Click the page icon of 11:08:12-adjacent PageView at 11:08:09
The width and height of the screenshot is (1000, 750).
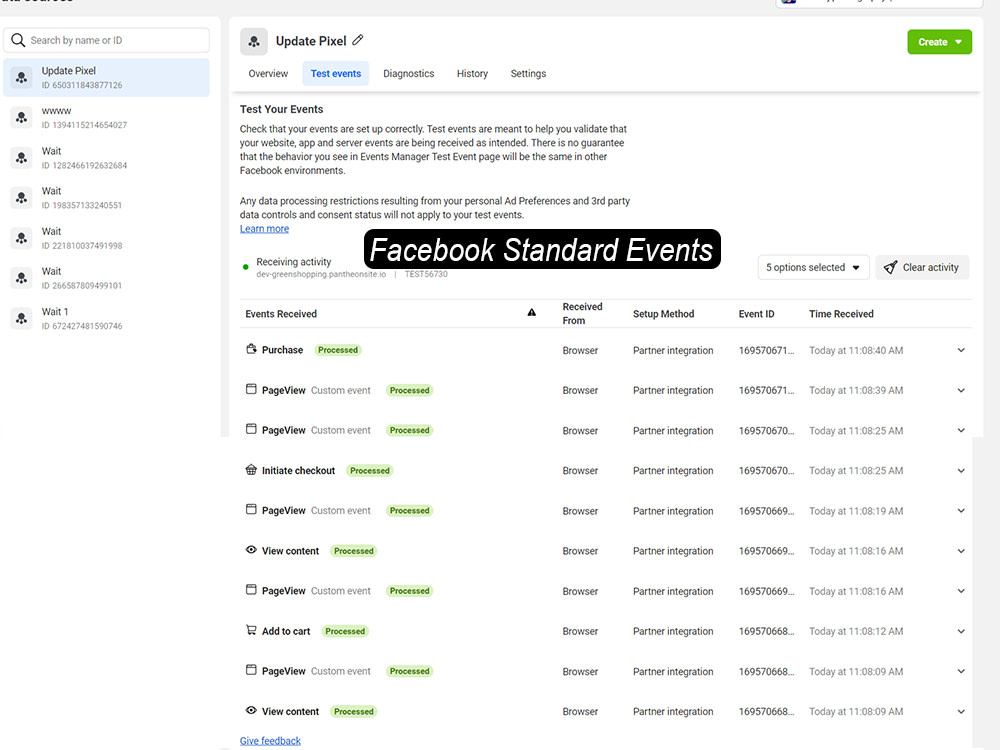point(251,670)
